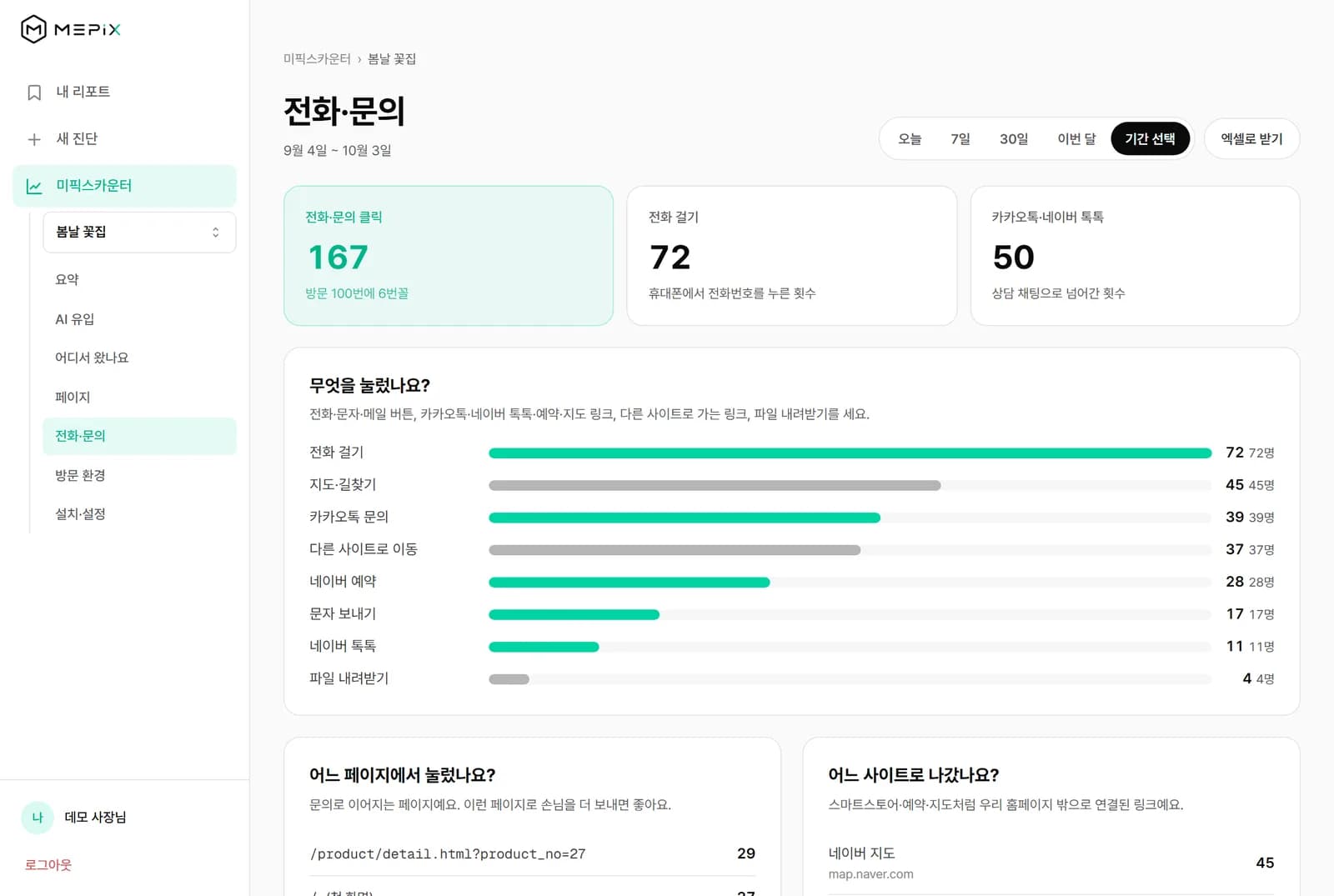1334x896 pixels.
Task: Click the 네이버 예약 row label
Action: (343, 582)
